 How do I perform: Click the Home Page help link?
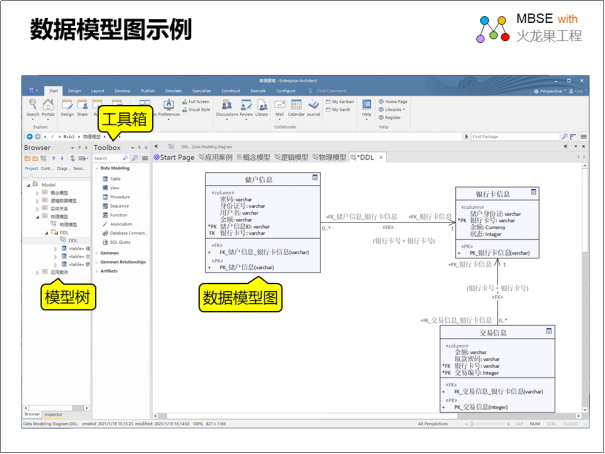(x=395, y=101)
